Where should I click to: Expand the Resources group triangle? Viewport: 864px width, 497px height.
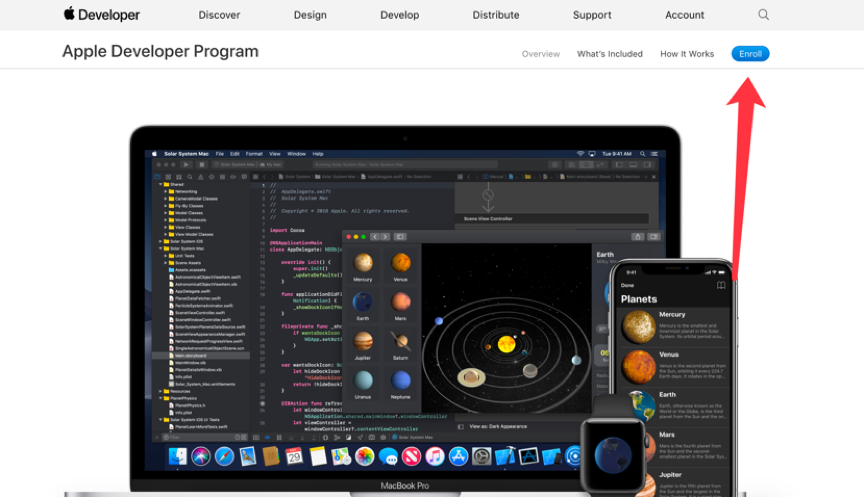pos(160,391)
